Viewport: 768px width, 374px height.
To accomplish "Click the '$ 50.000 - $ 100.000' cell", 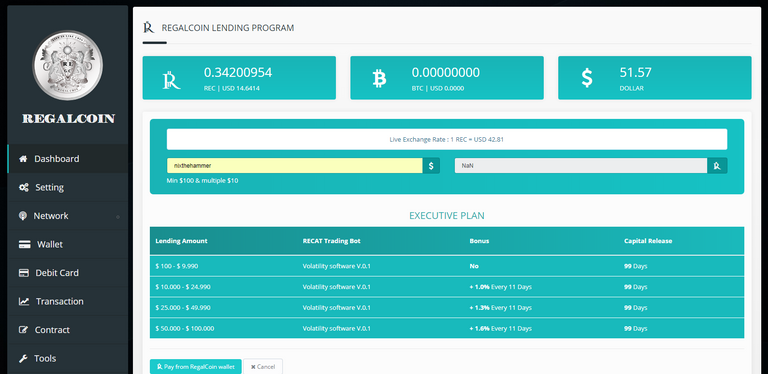I will [x=185, y=328].
